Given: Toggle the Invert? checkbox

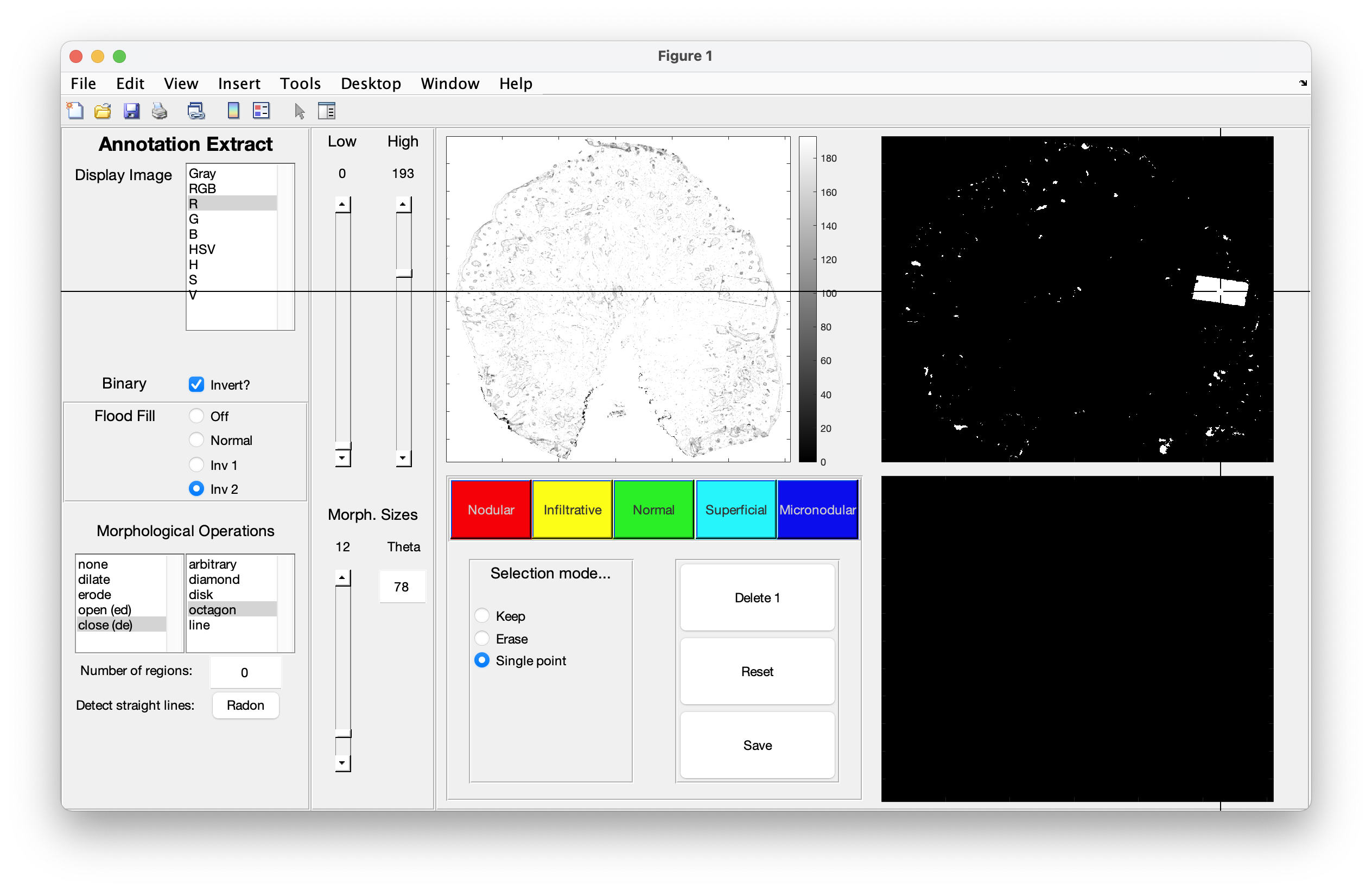Looking at the screenshot, I should pos(196,384).
